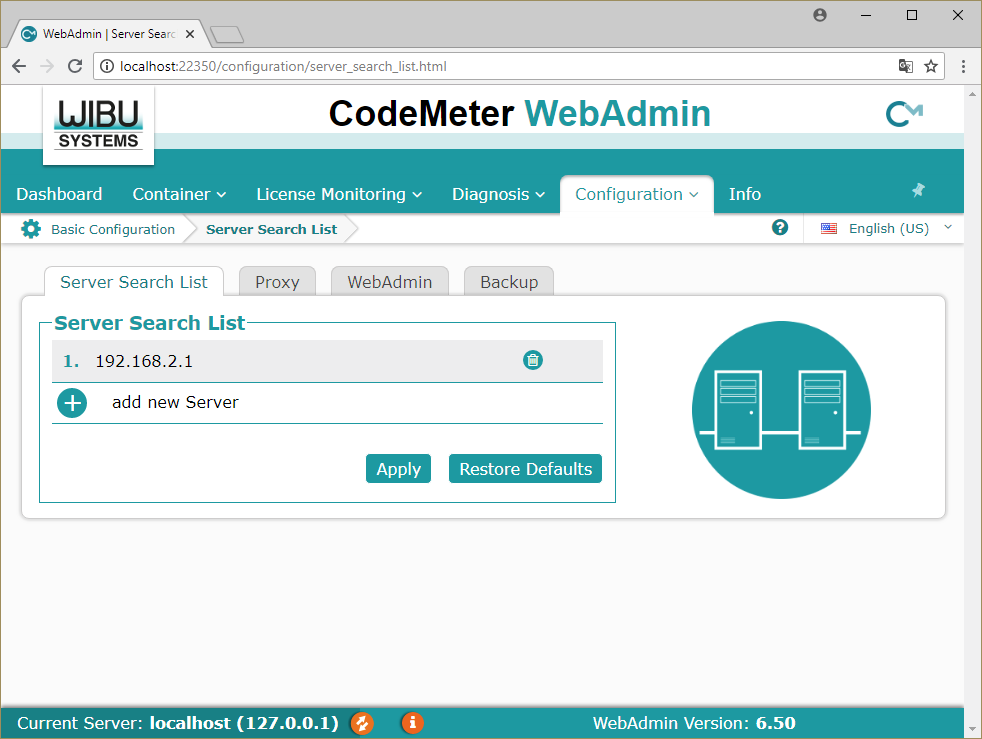982x739 pixels.
Task: Click the pin icon in navigation bar
Action: click(x=918, y=190)
